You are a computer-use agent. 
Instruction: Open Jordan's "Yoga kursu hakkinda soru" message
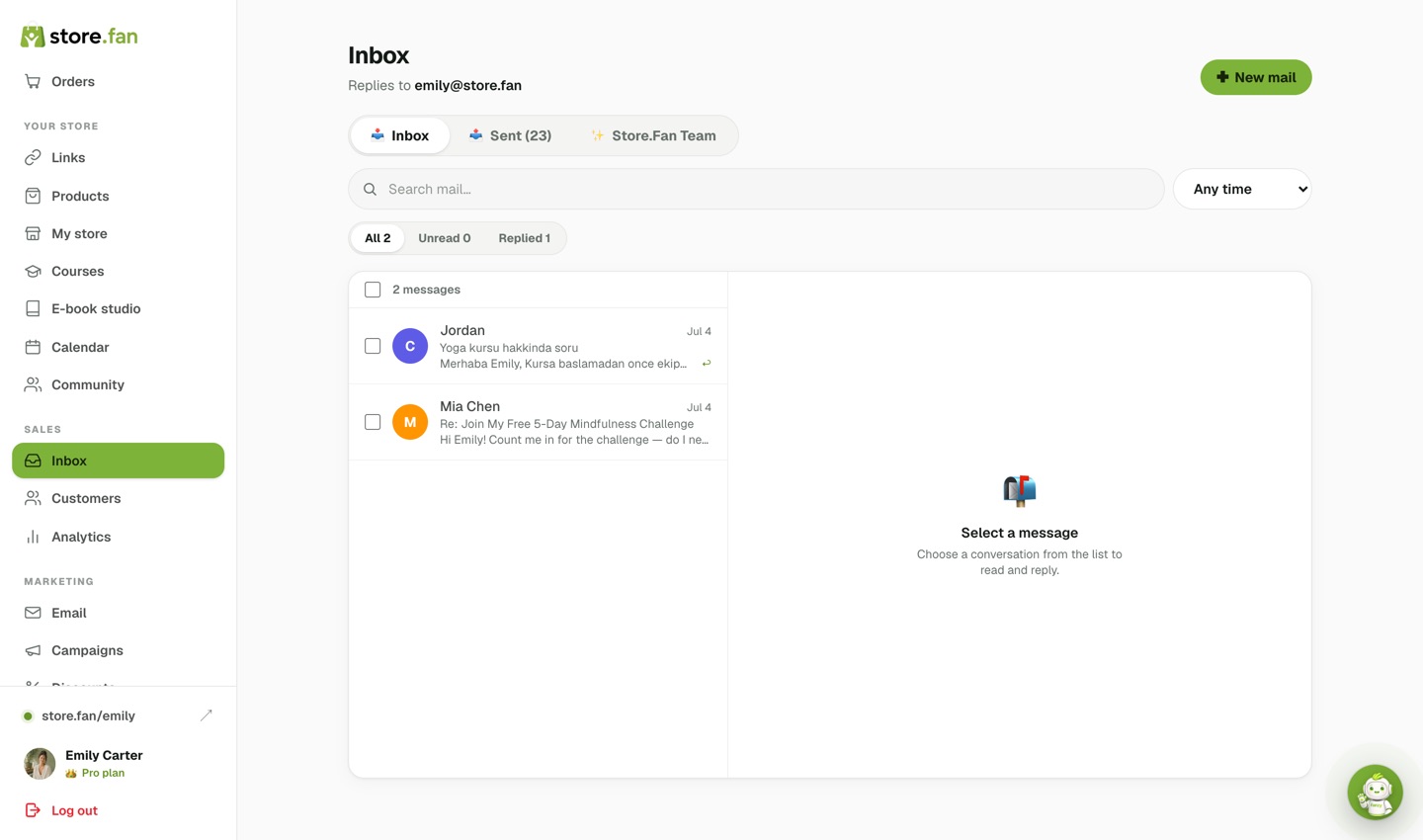click(539, 346)
